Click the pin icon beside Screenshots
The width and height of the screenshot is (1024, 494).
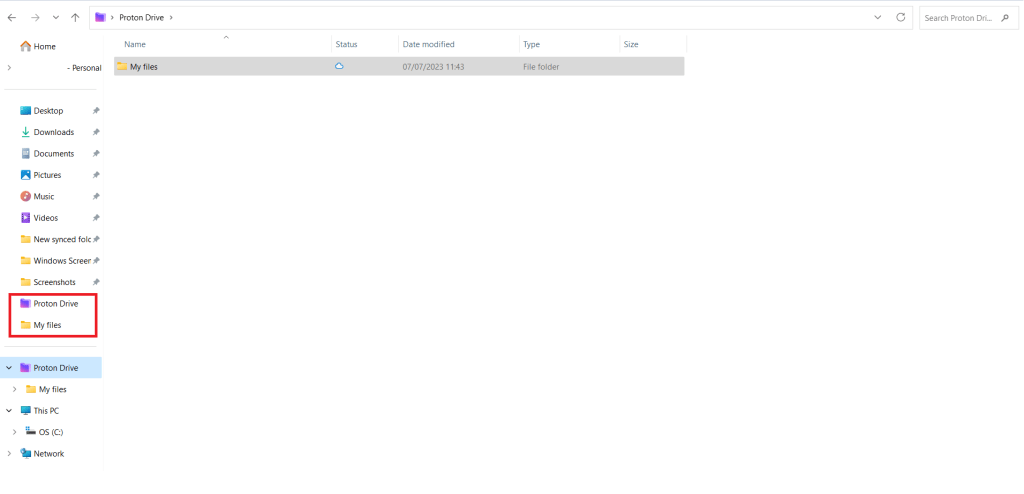96,282
